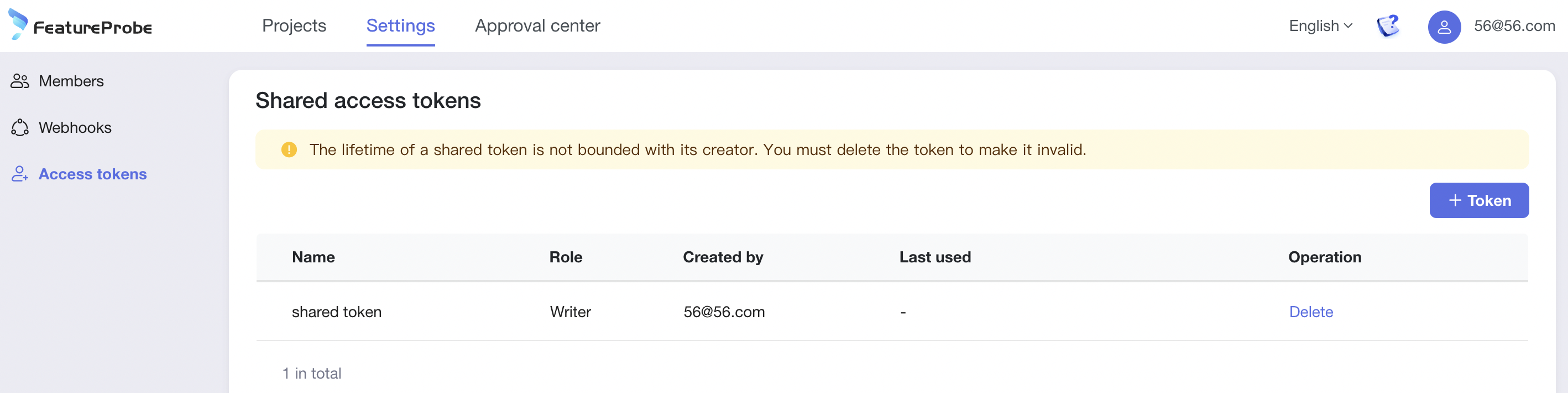
Task: Switch to the Projects tab
Action: click(x=294, y=25)
